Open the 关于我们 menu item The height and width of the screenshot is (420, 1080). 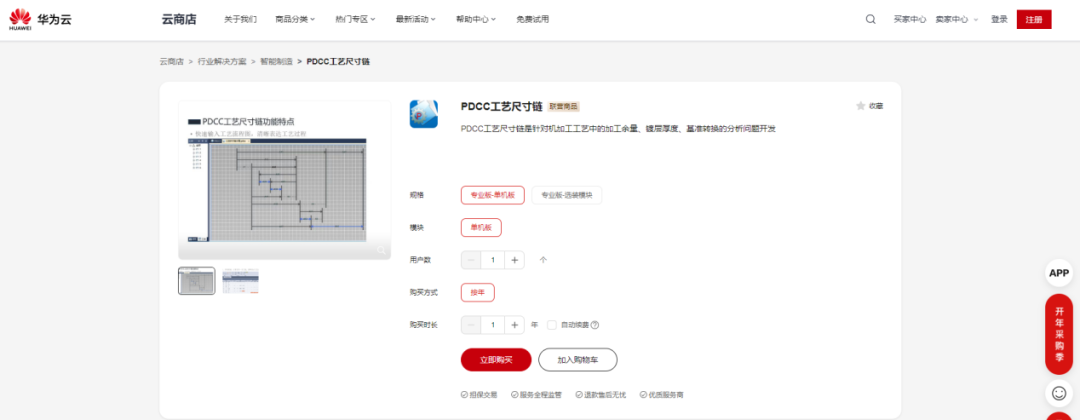click(240, 19)
